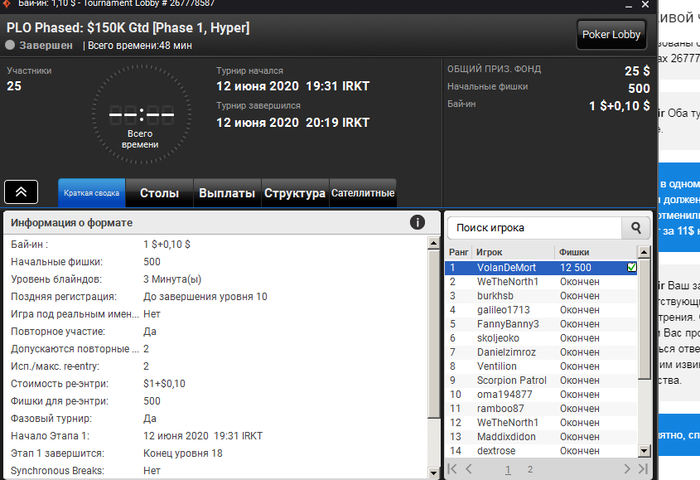Select player galileo1713 in the list
The width and height of the screenshot is (700, 480).
click(541, 310)
